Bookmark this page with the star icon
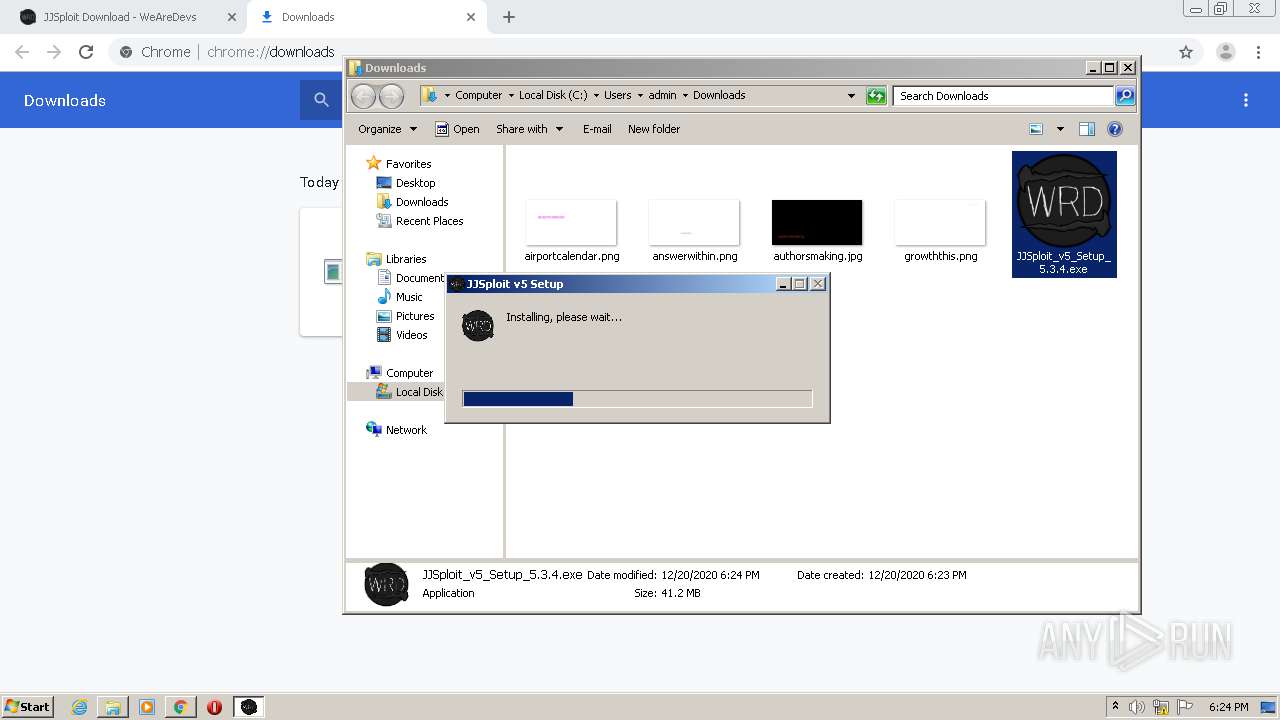Image resolution: width=1280 pixels, height=720 pixels. pos(1186,52)
